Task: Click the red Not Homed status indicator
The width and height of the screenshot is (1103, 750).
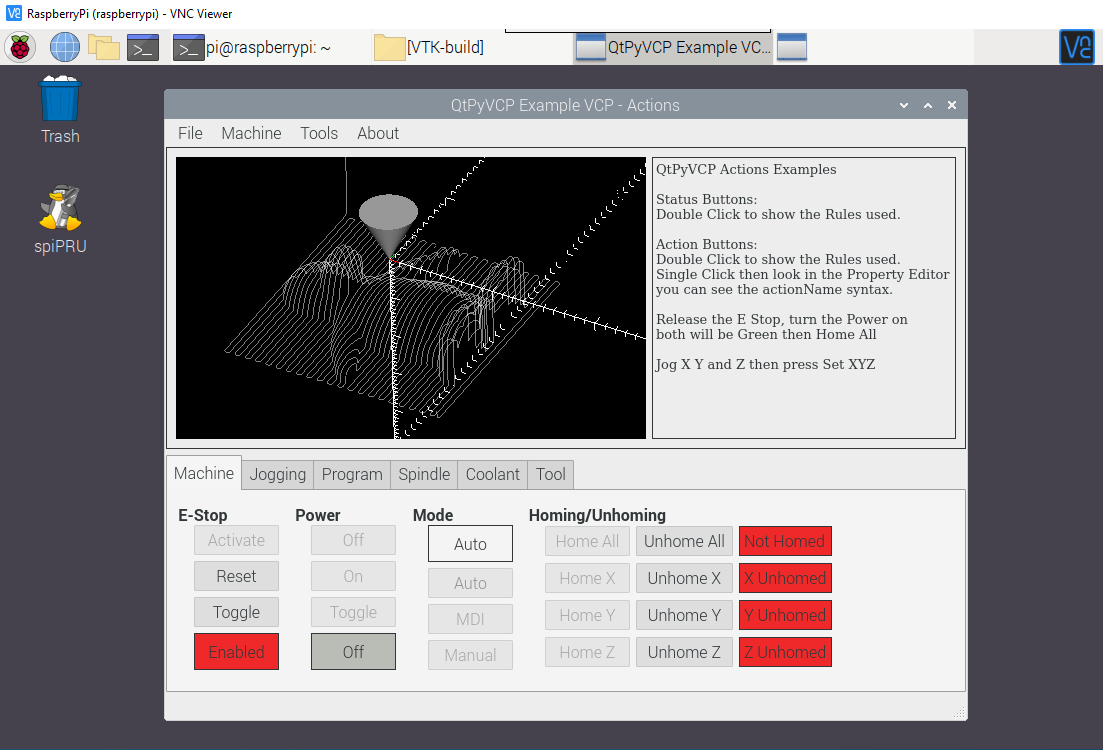Action: 785,541
